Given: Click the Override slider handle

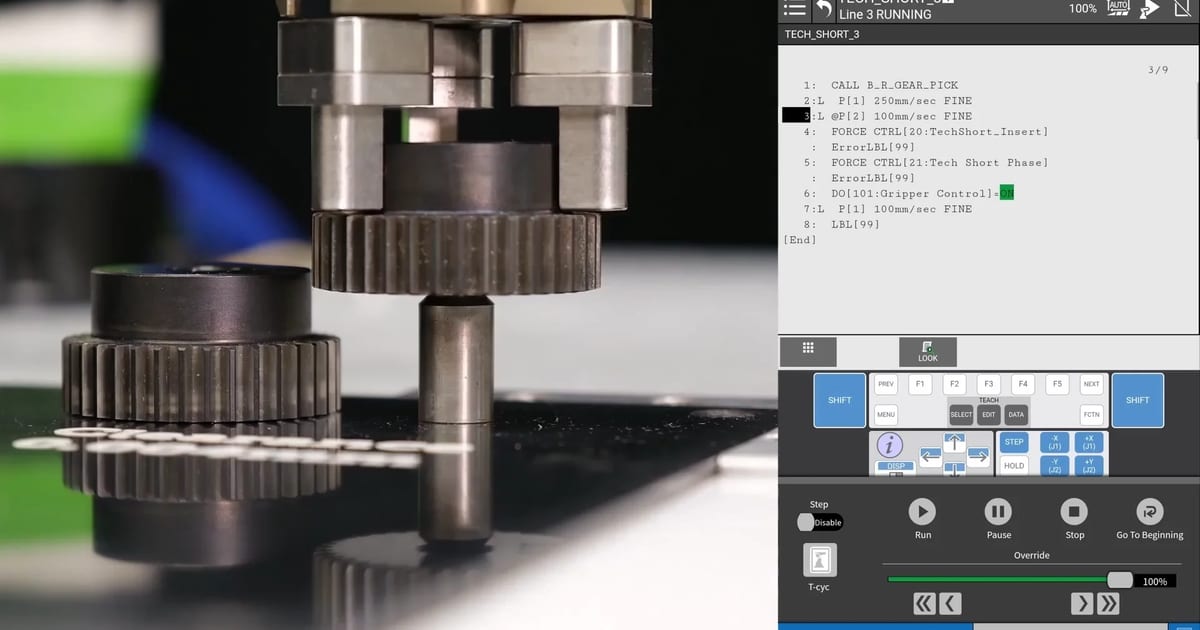Looking at the screenshot, I should (x=1120, y=580).
